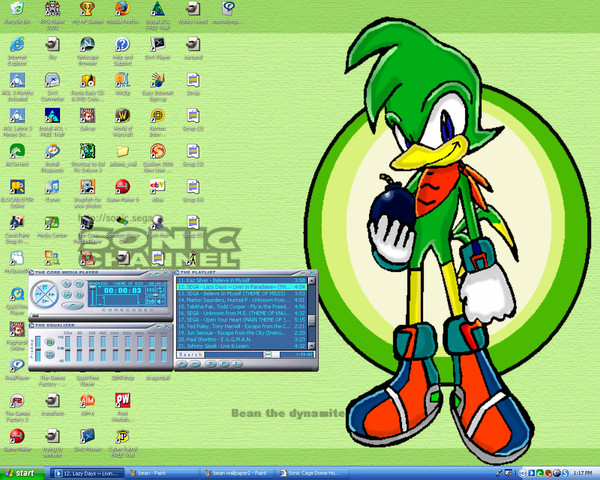600x480 pixels.
Task: Go to previous track in Core Media Player
Action: click(39, 294)
